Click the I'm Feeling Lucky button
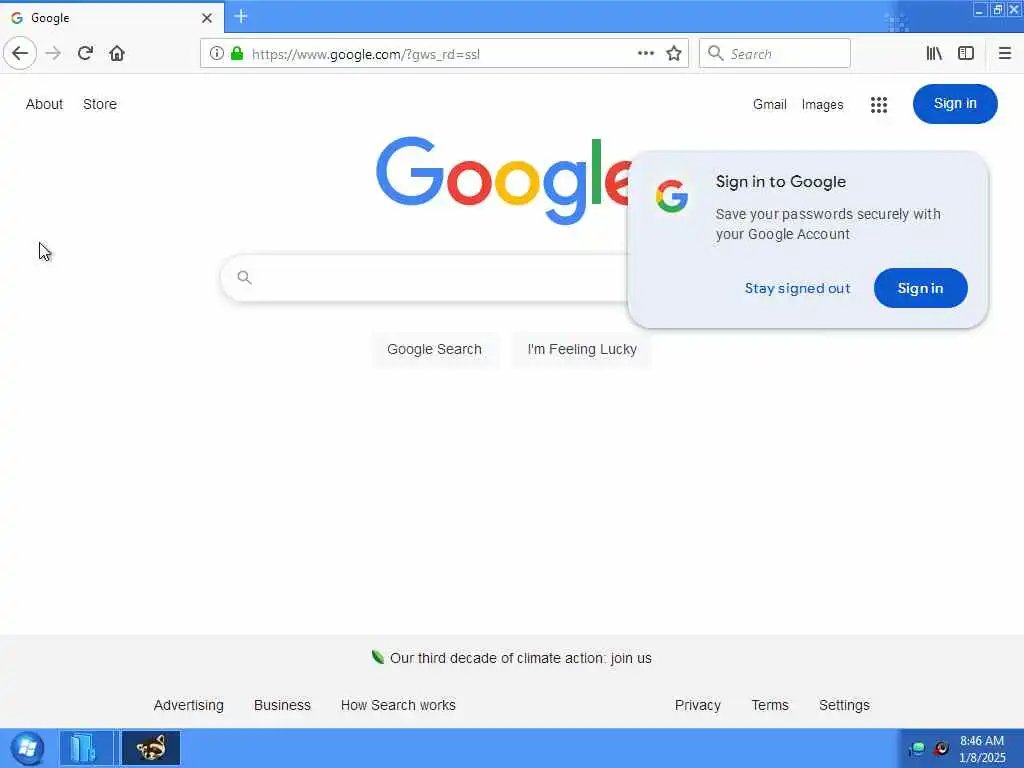The image size is (1024, 768). 582,349
